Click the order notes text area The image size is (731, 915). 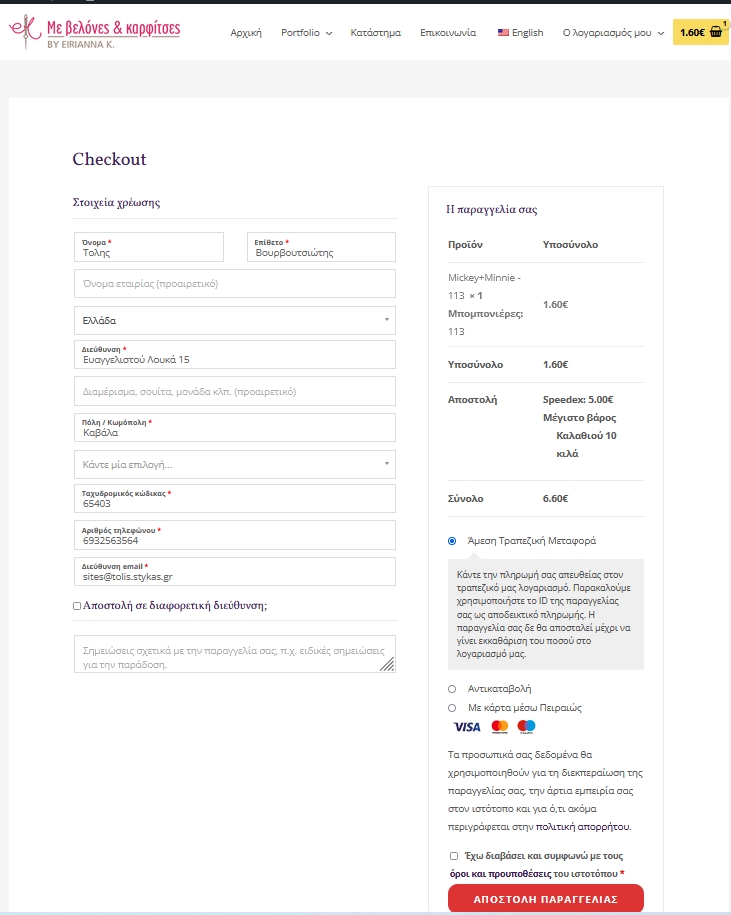pos(235,654)
